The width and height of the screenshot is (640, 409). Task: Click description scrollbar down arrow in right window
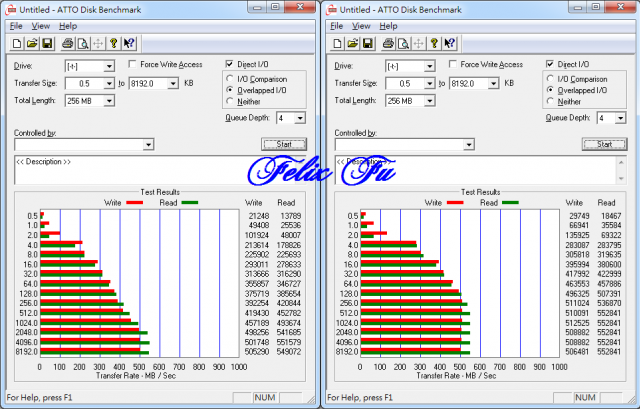click(x=621, y=179)
